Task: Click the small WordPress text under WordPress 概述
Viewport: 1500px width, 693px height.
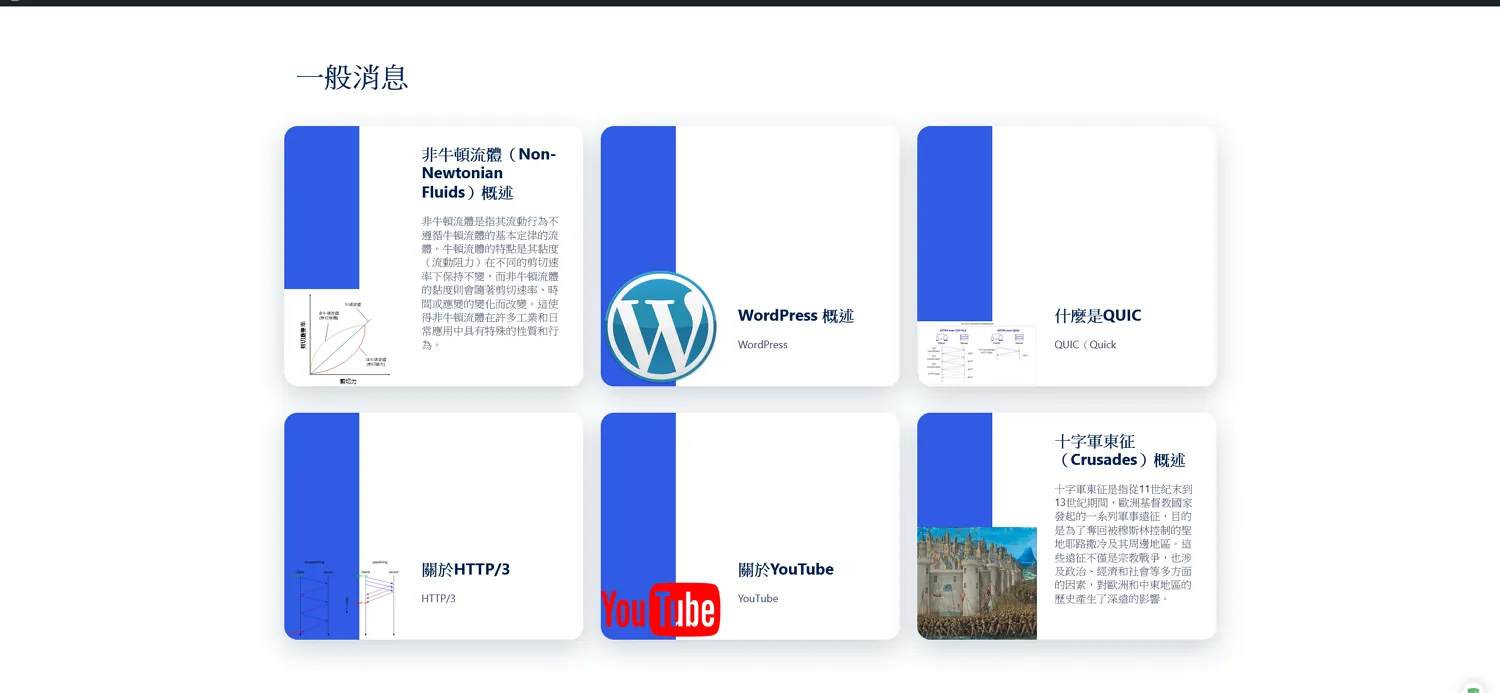Action: [x=762, y=345]
